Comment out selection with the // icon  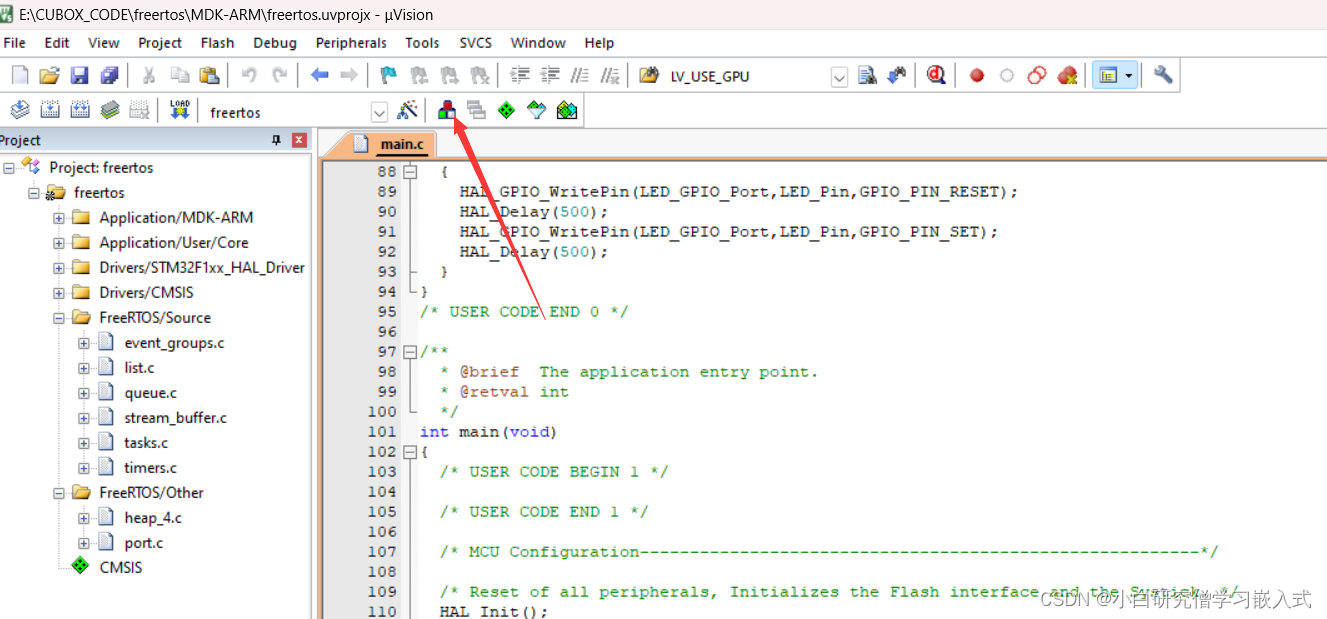point(579,75)
